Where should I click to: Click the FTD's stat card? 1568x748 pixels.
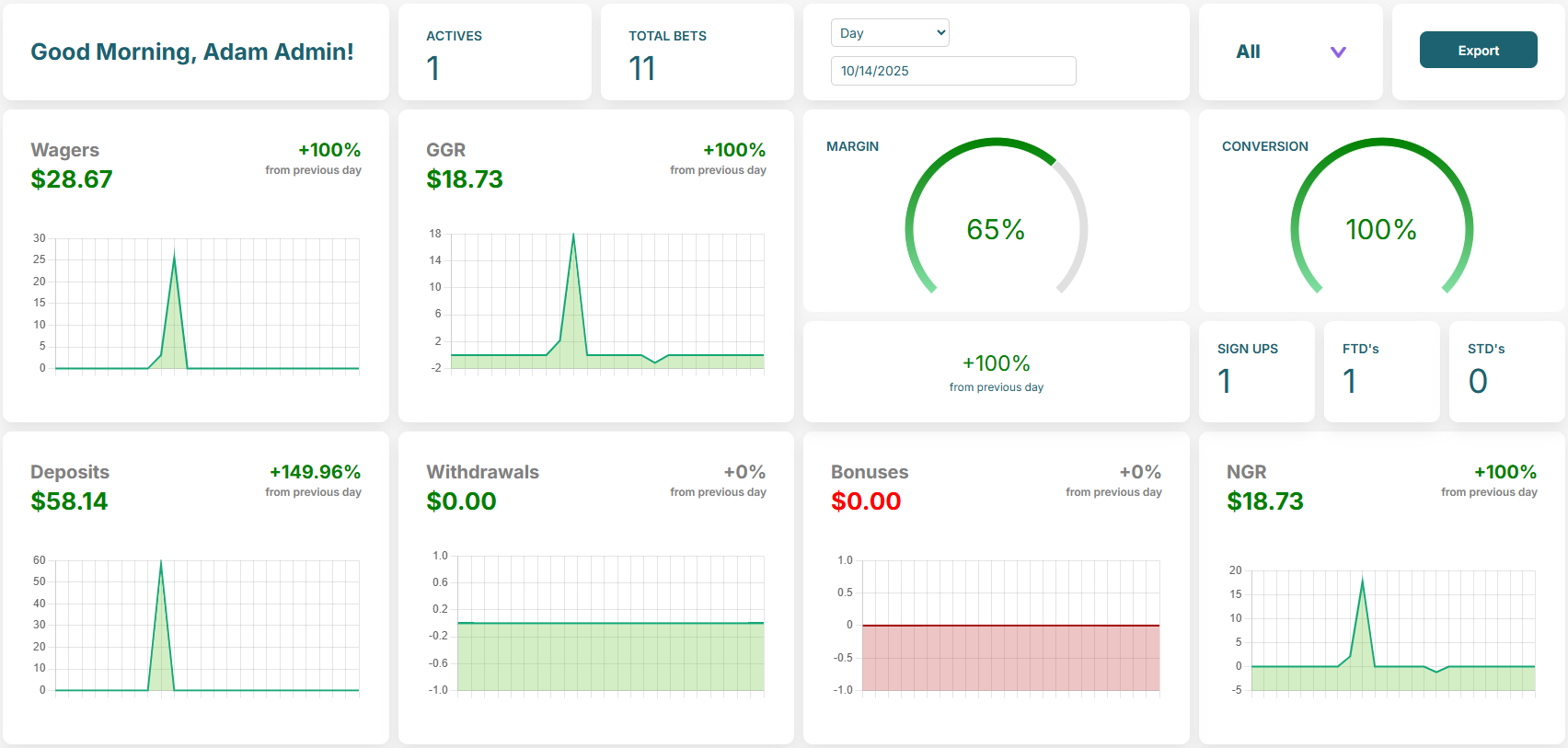coord(1381,371)
